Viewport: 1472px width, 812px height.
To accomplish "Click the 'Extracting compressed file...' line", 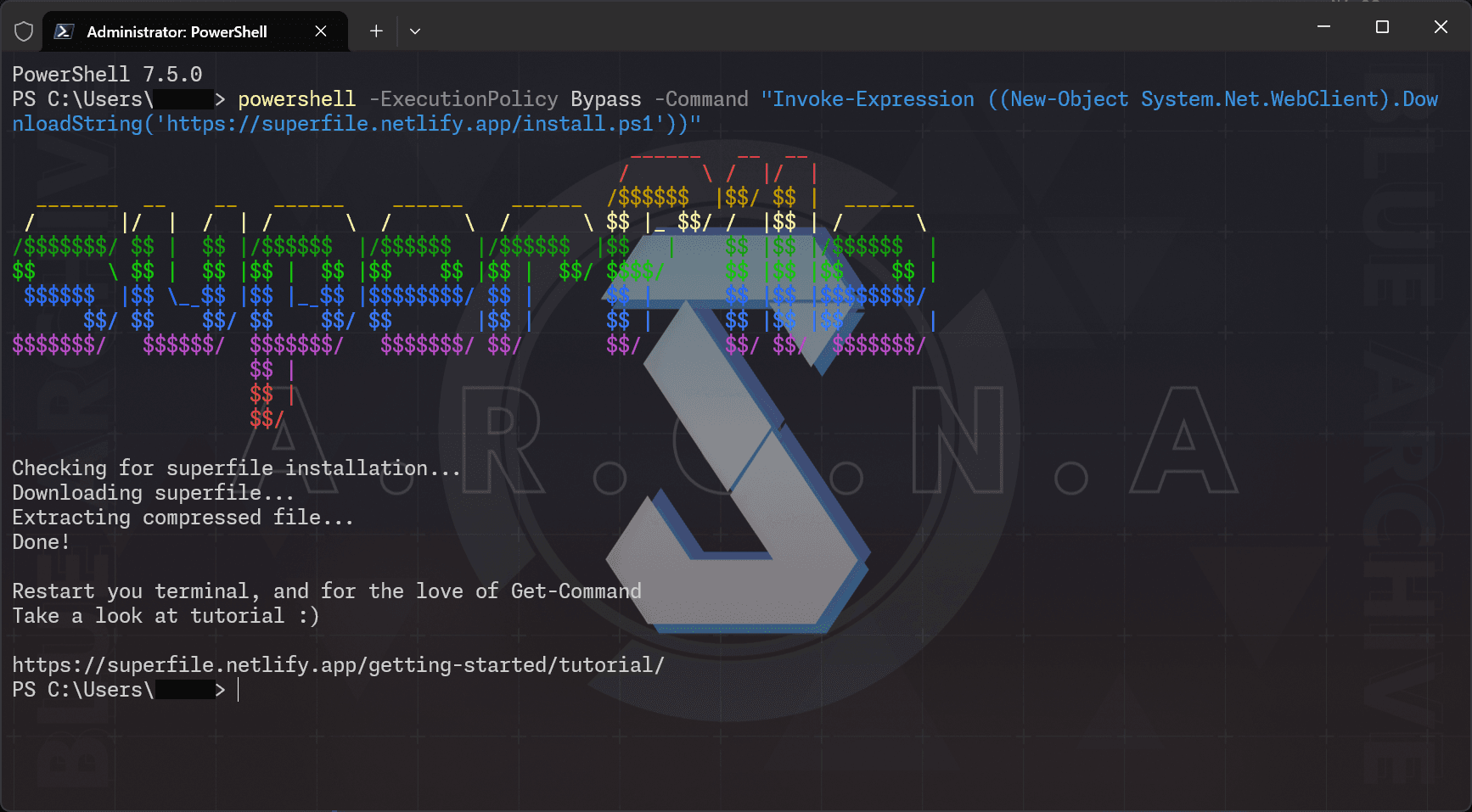I will pos(183,518).
